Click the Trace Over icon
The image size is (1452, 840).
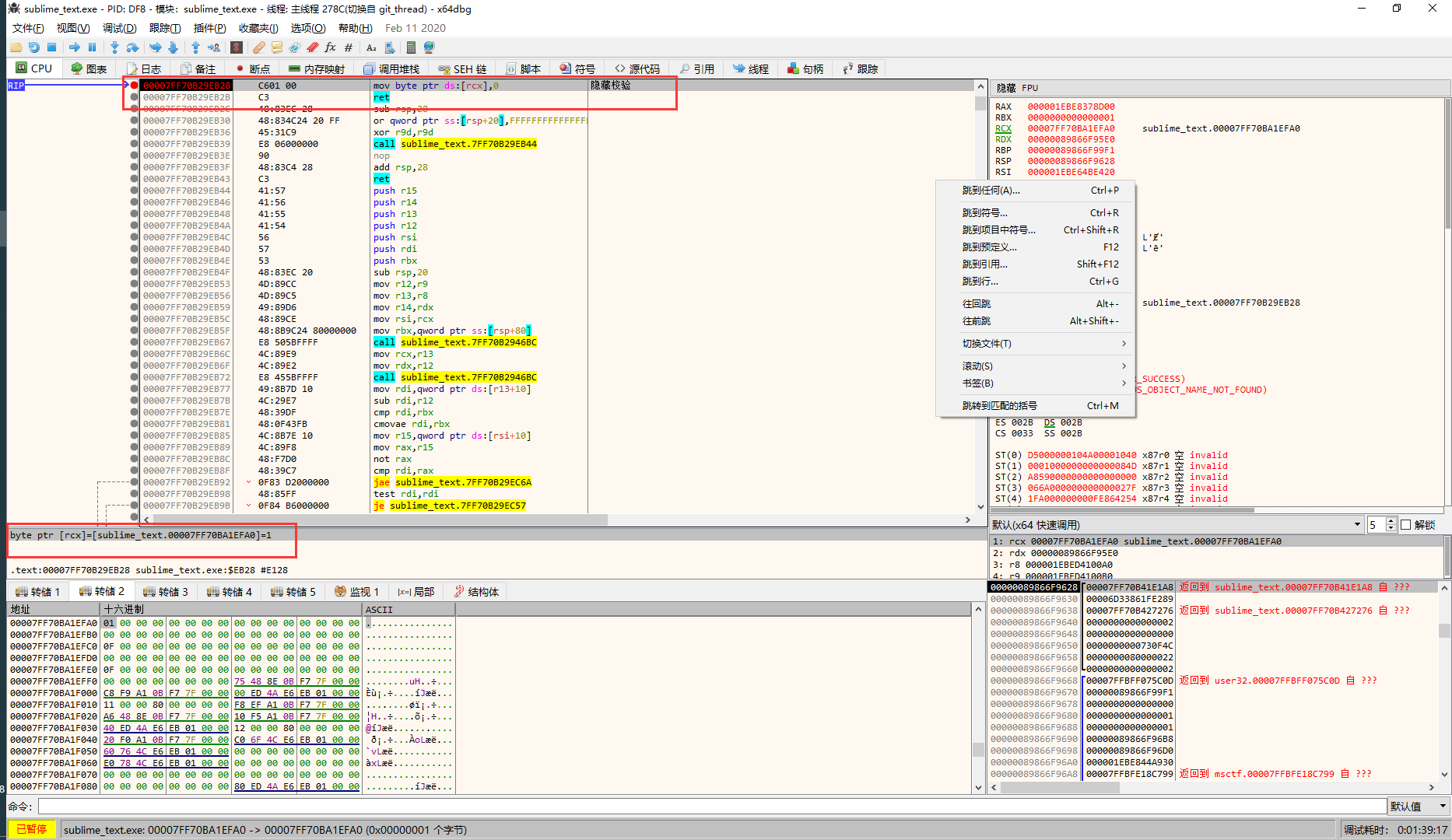173,47
